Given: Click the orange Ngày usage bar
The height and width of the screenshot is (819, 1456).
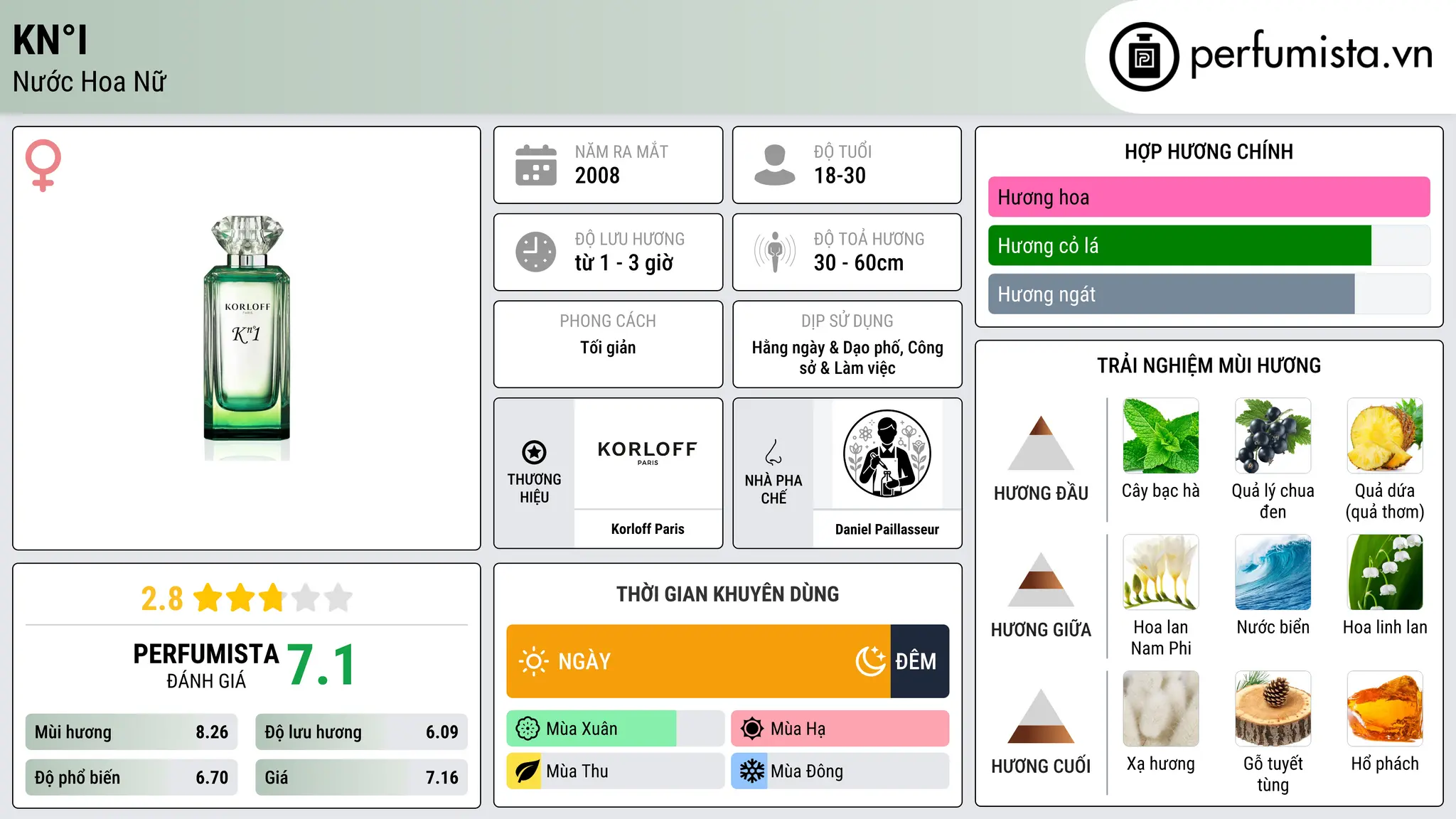Looking at the screenshot, I should pos(698,661).
